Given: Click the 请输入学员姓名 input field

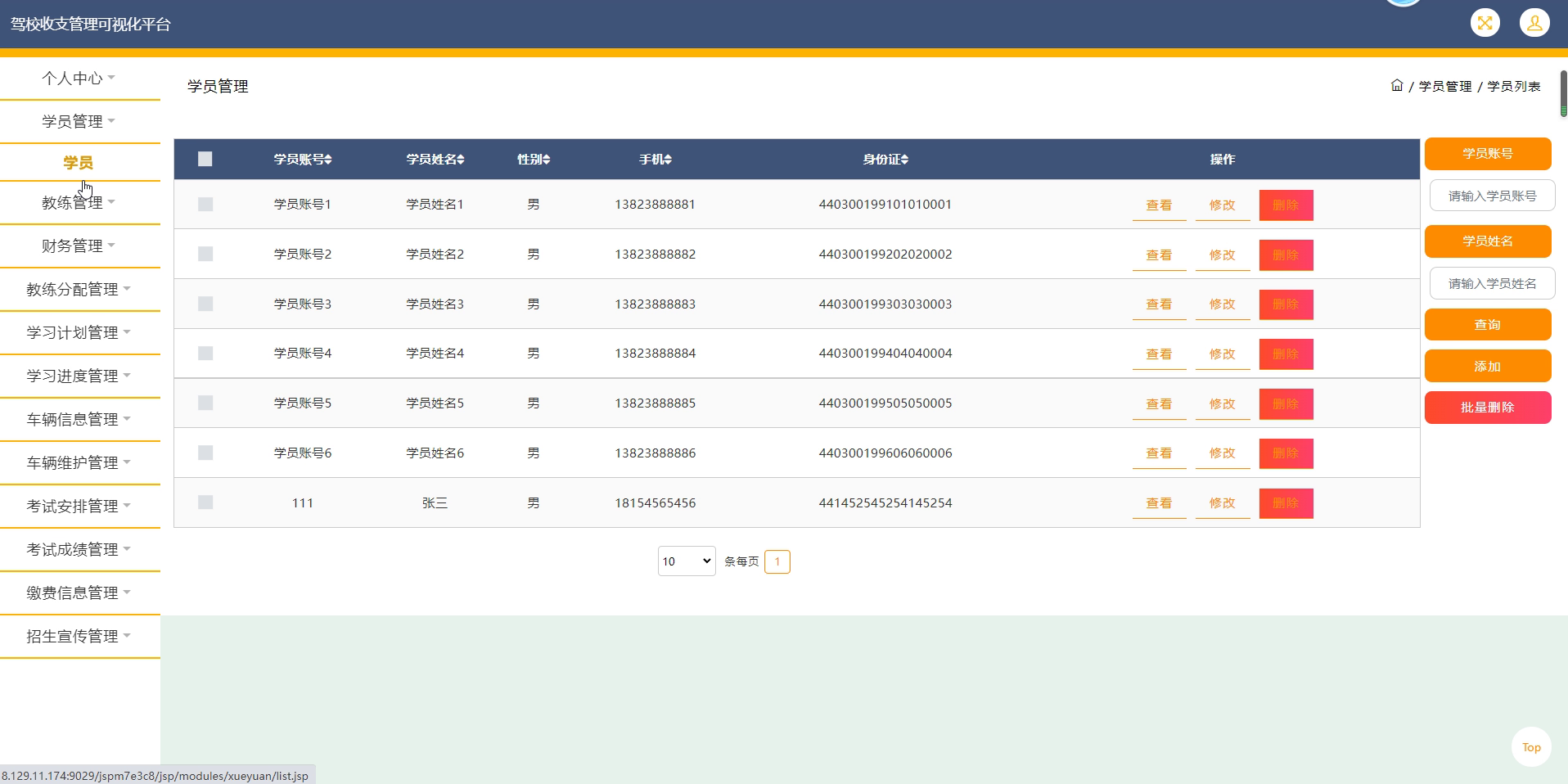Looking at the screenshot, I should click(x=1492, y=283).
